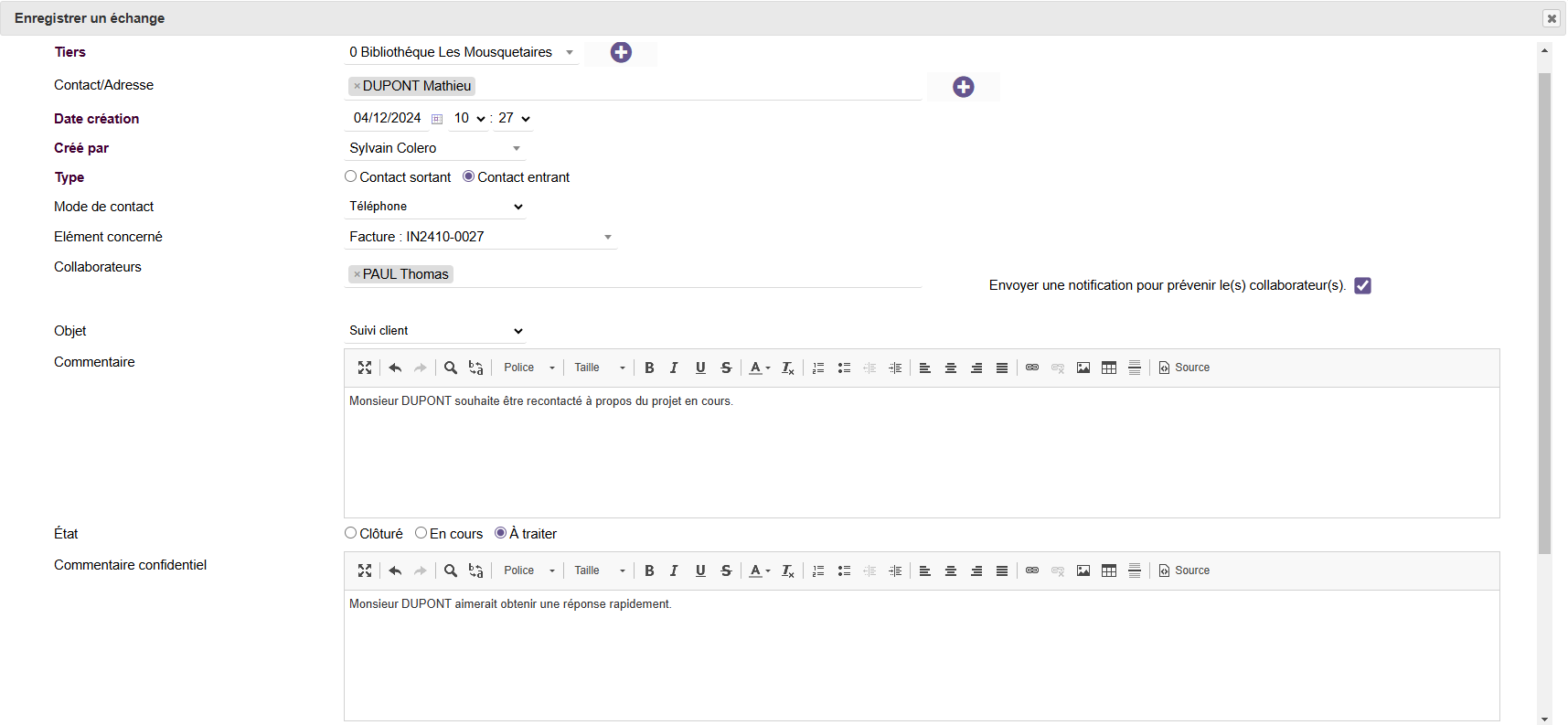1568x725 pixels.
Task: Maximize the Commentaire confidentiel editor
Action: 365,570
